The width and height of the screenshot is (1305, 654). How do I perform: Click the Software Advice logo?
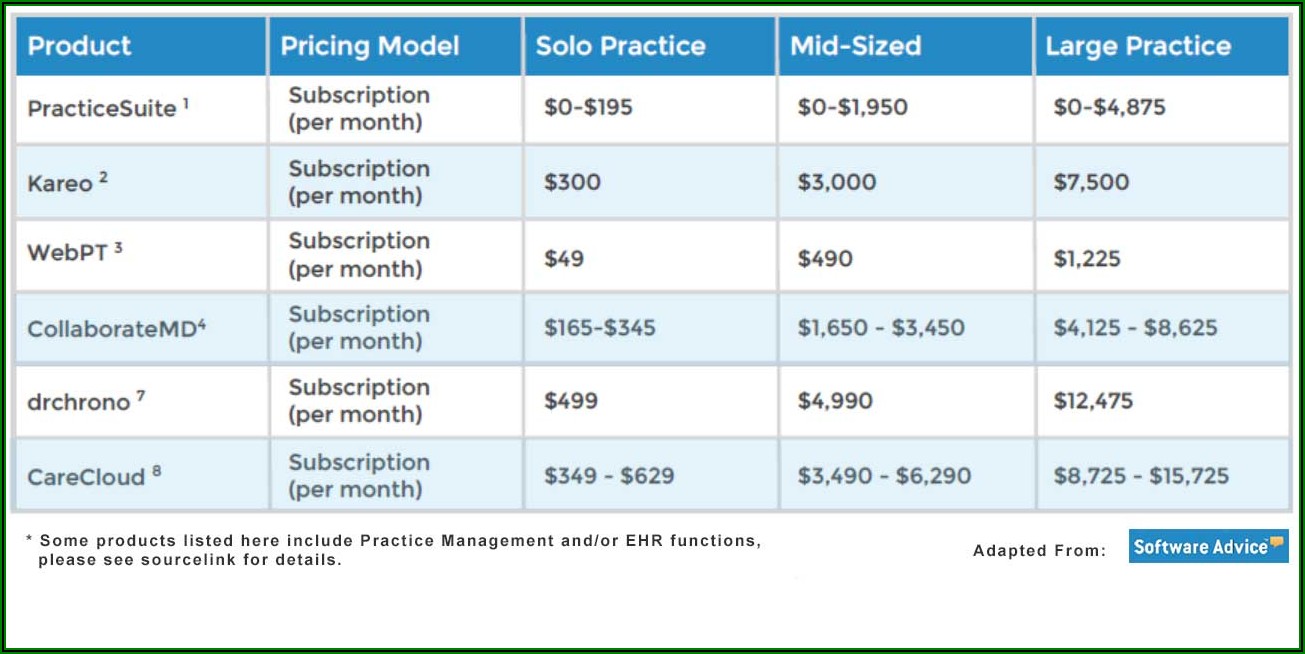pyautogui.click(x=1208, y=546)
